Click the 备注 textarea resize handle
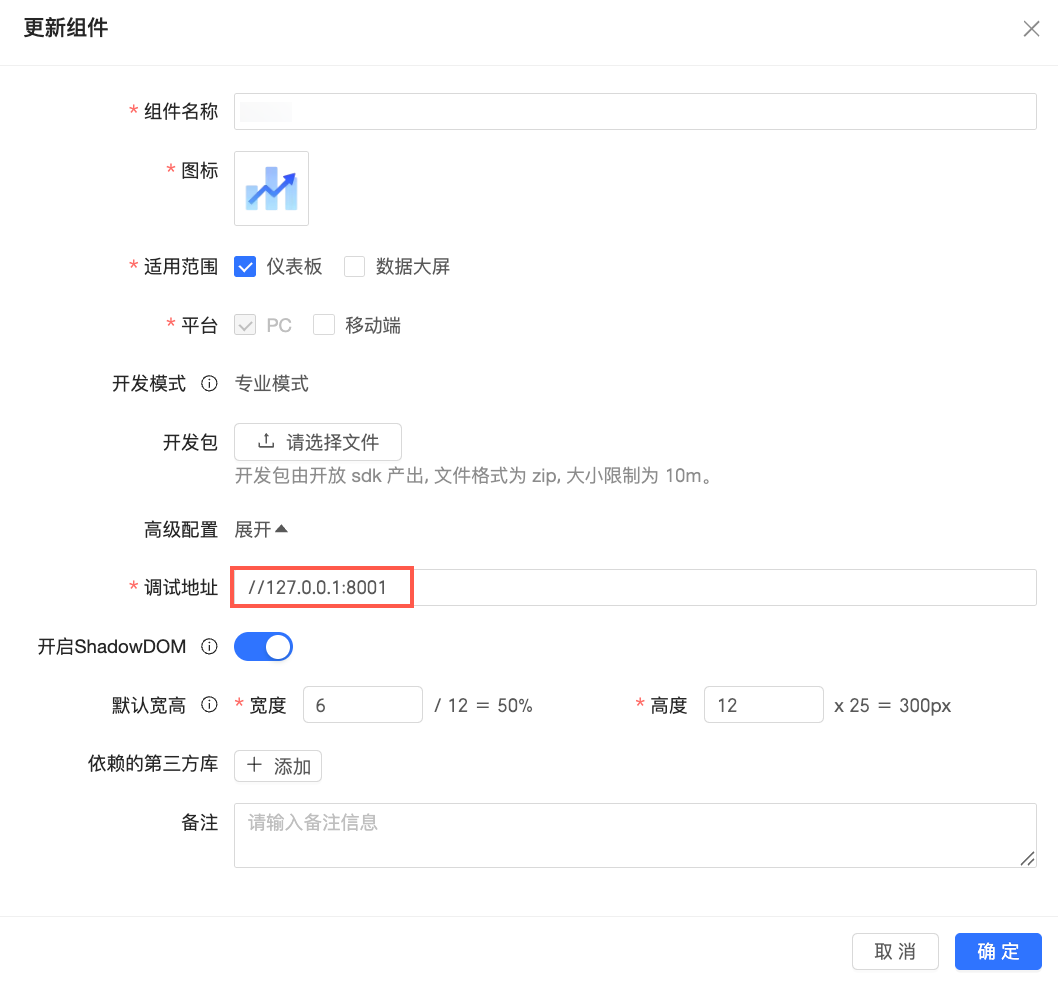This screenshot has width=1058, height=986. pyautogui.click(x=1028, y=858)
